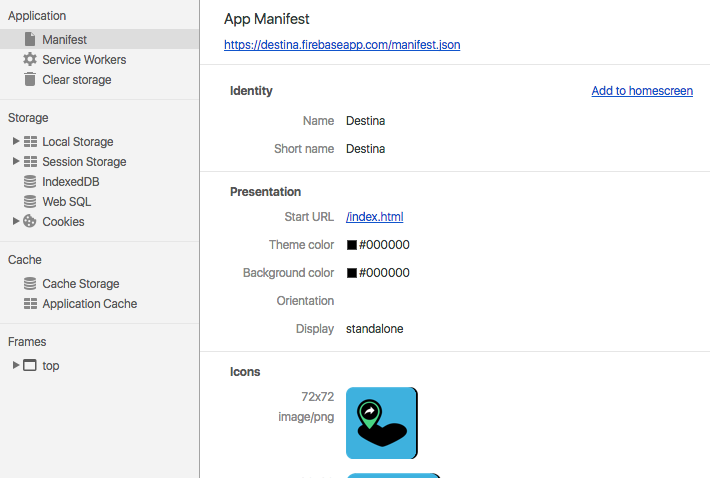
Task: Click the 72x72 icon size label
Action: [317, 397]
